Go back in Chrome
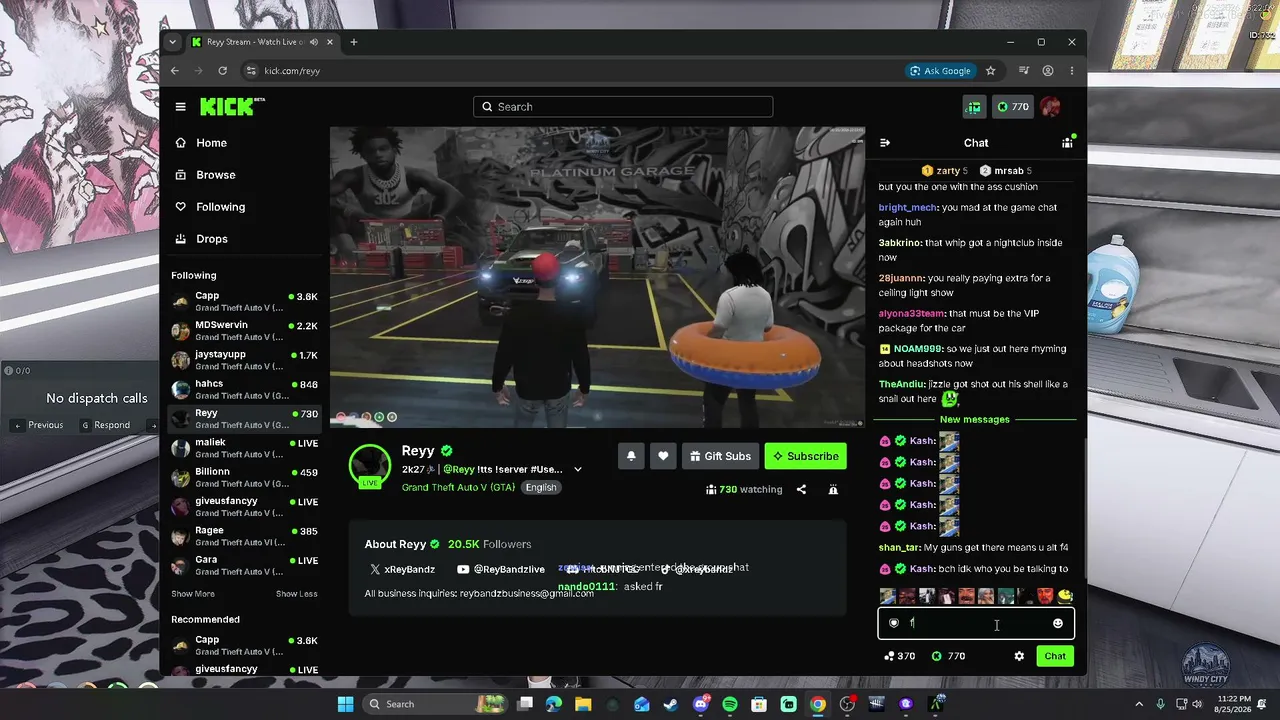 tap(175, 71)
